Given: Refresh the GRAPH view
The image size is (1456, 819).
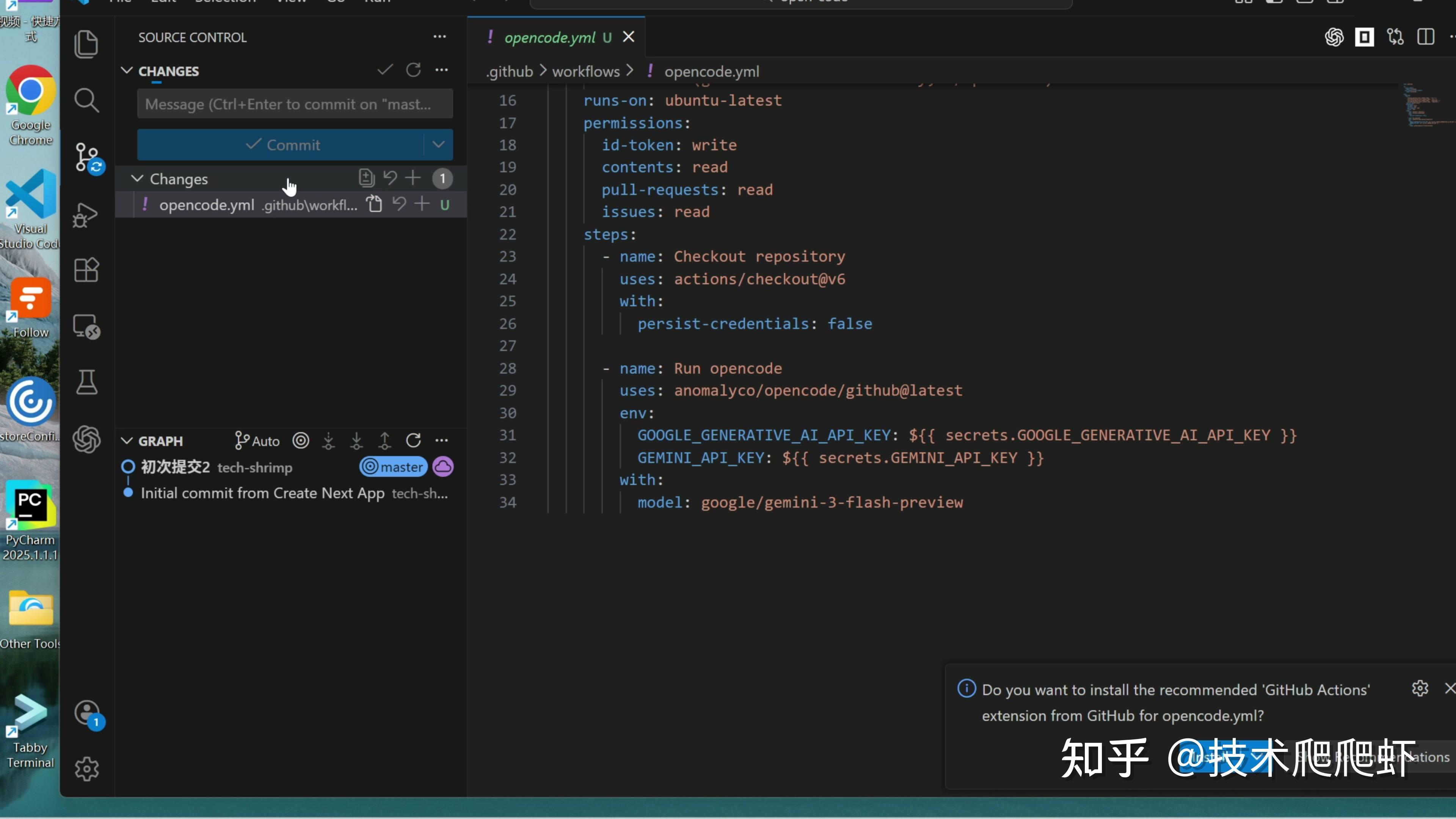Looking at the screenshot, I should [x=413, y=440].
